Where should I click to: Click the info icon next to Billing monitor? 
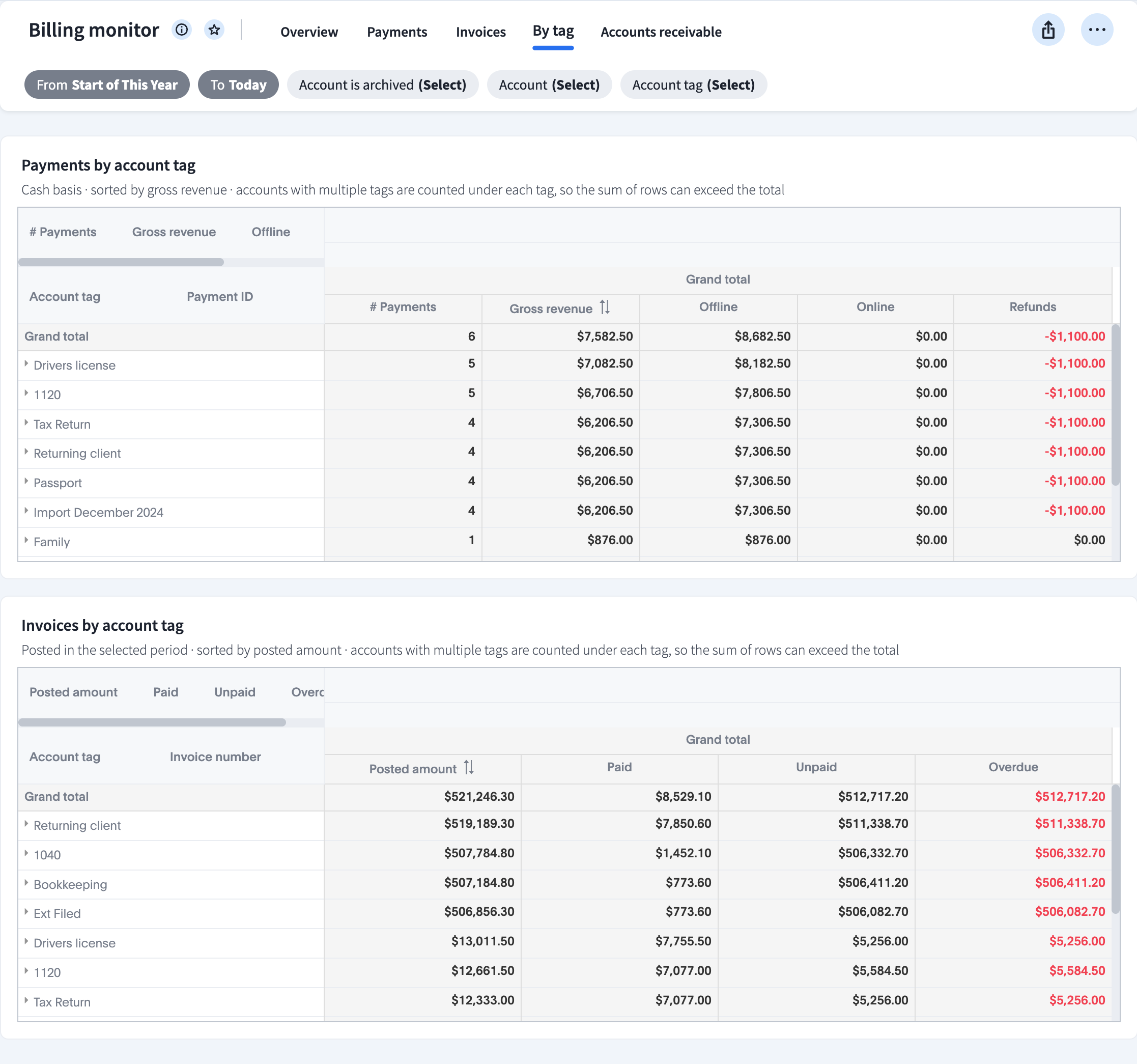[181, 30]
